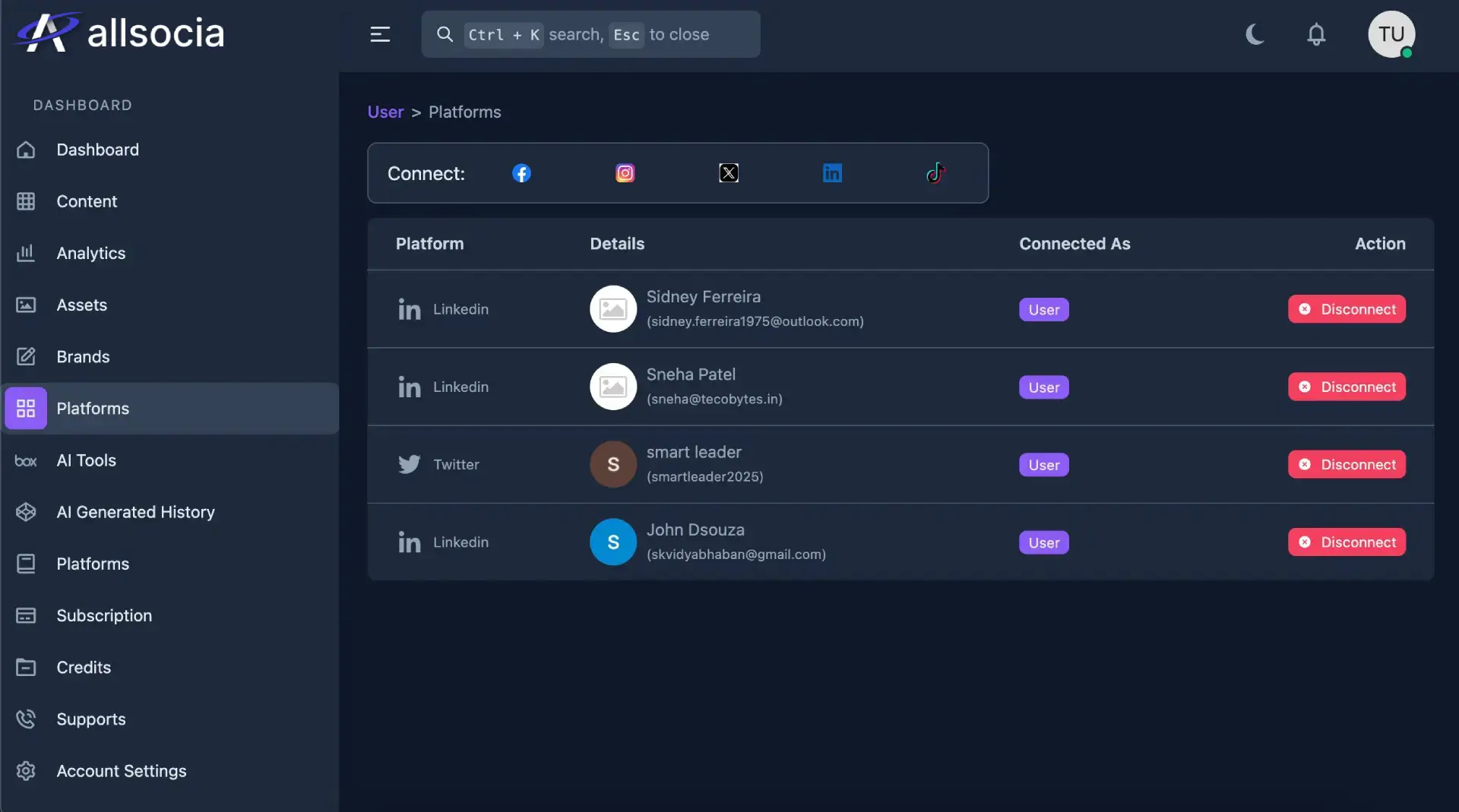The width and height of the screenshot is (1459, 812).
Task: Open the Brands sidebar item
Action: (x=83, y=356)
